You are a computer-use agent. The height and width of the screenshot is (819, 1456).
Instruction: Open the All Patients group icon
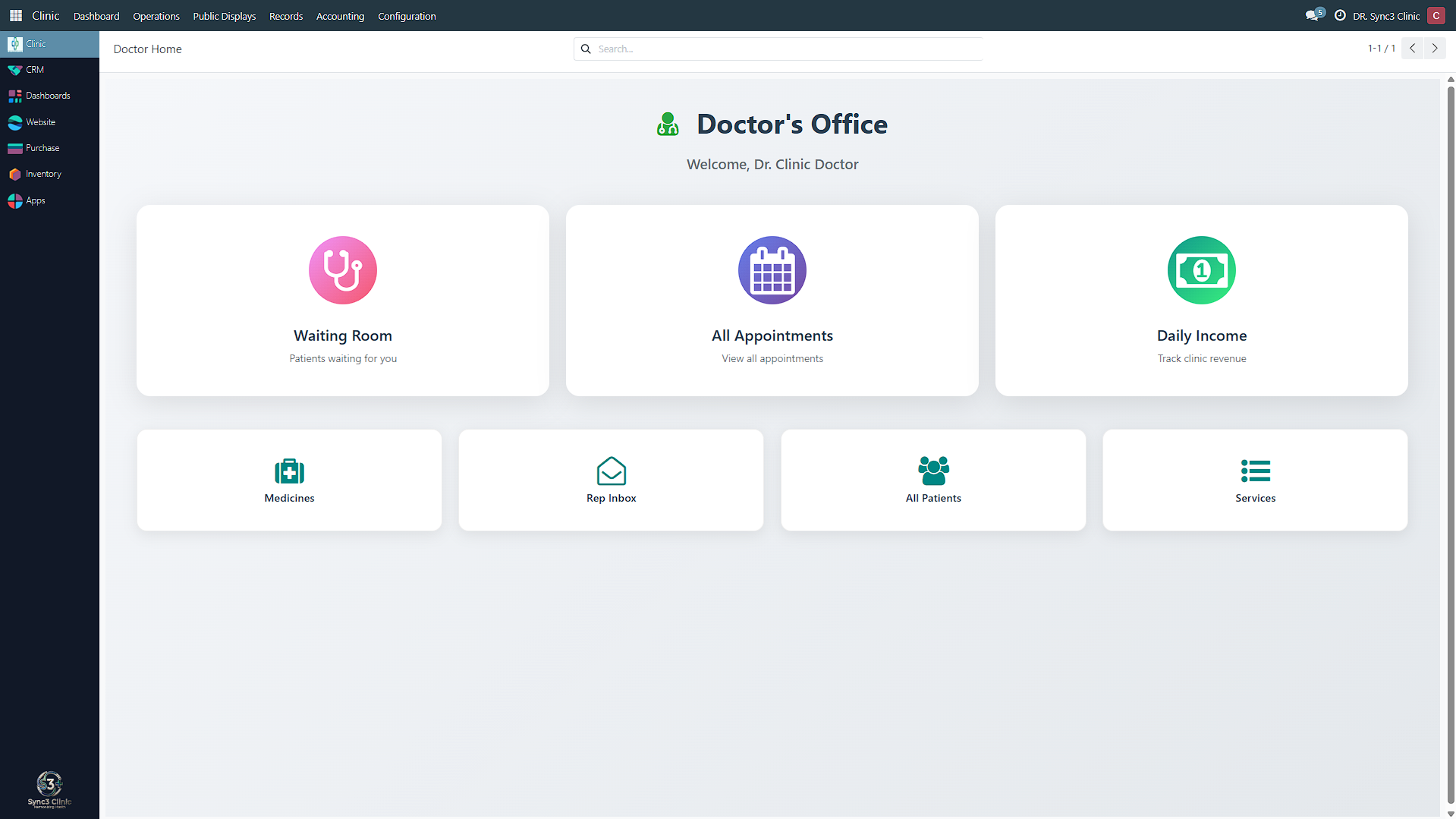click(x=933, y=471)
